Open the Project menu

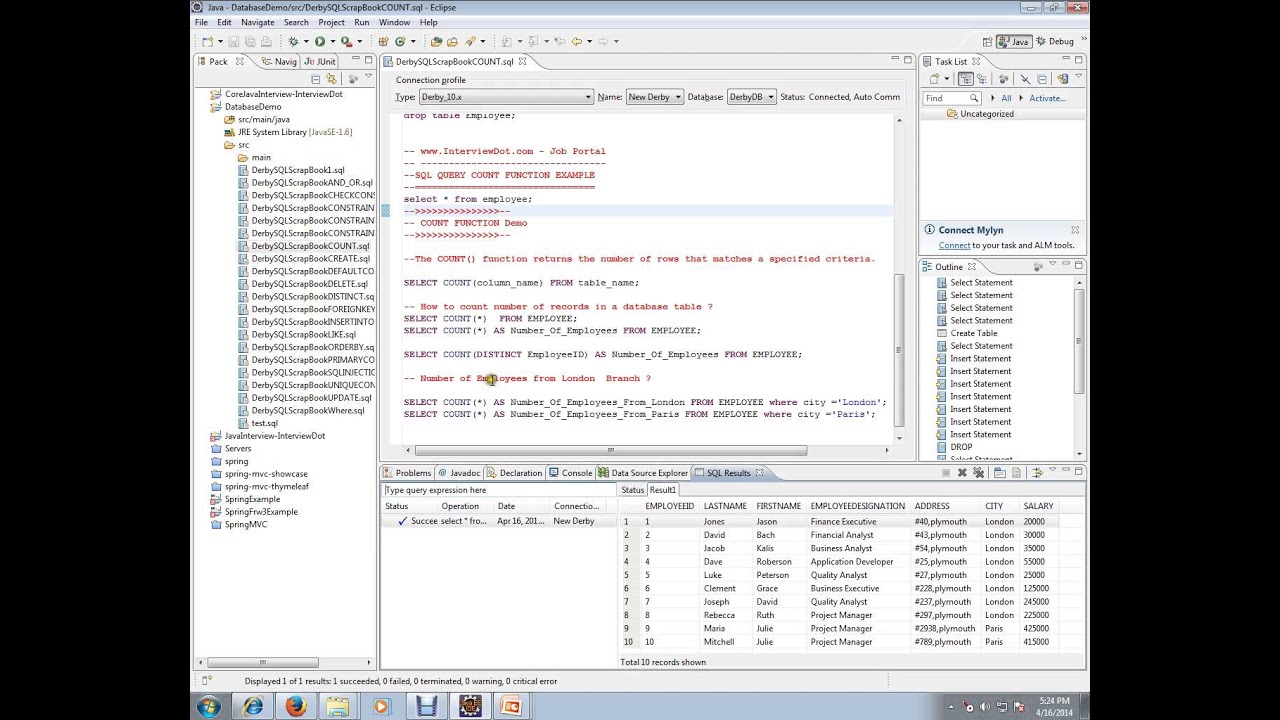coord(331,22)
